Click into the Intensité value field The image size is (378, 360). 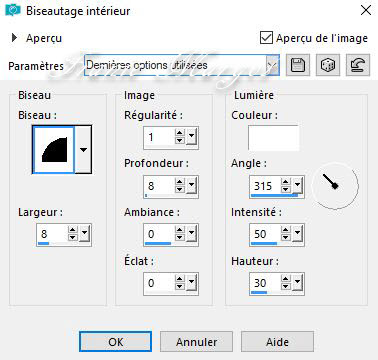[x=265, y=234]
